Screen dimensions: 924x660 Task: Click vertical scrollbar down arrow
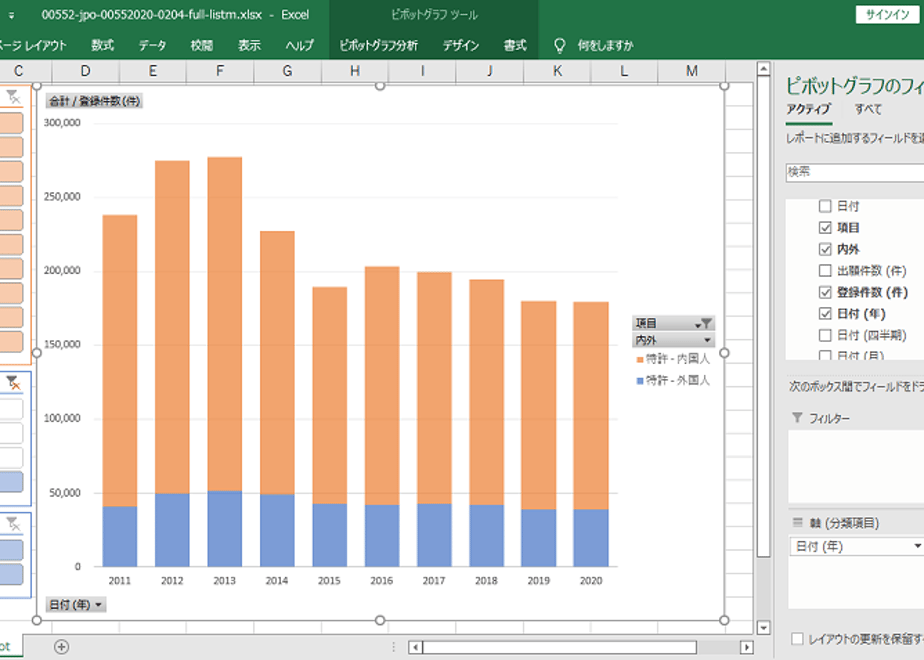[x=763, y=627]
